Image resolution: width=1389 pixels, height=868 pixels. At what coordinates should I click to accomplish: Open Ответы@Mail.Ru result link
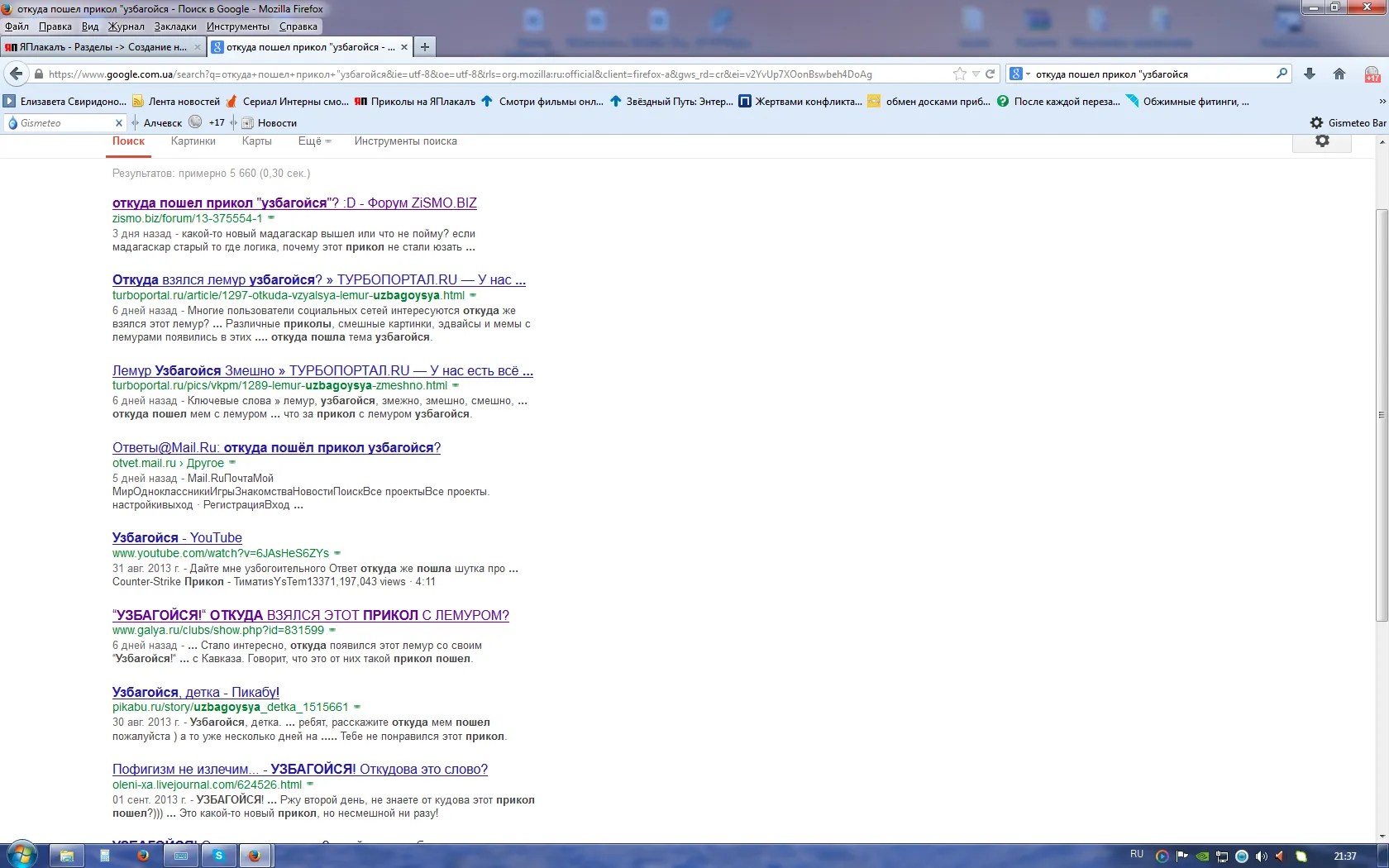[x=276, y=447]
